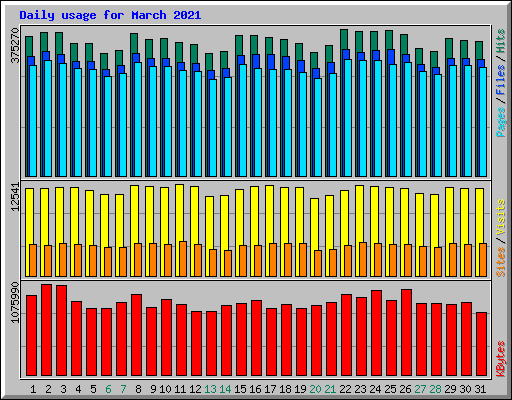This screenshot has width=512, height=400.
Task: Click the orange sites bar for day 1
Action: tap(33, 260)
